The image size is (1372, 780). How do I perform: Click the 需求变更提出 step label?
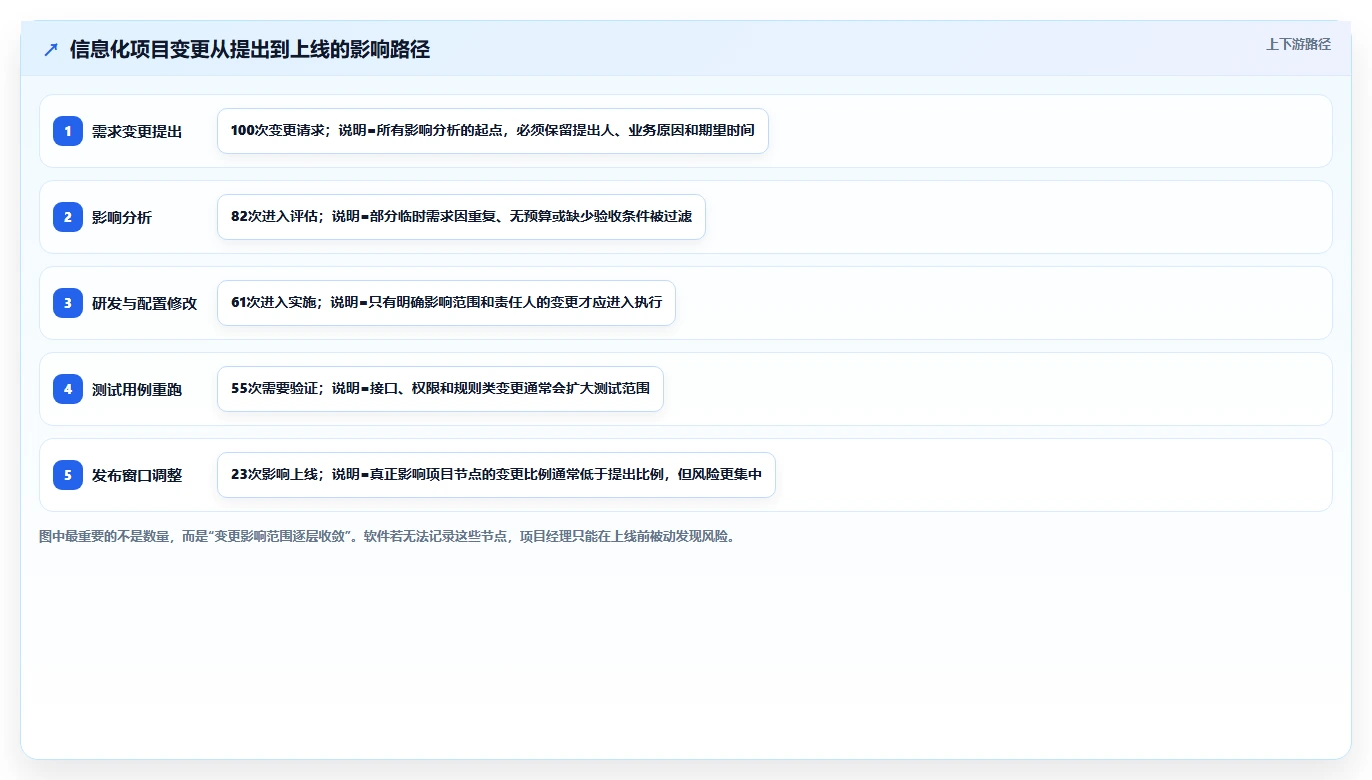137,131
